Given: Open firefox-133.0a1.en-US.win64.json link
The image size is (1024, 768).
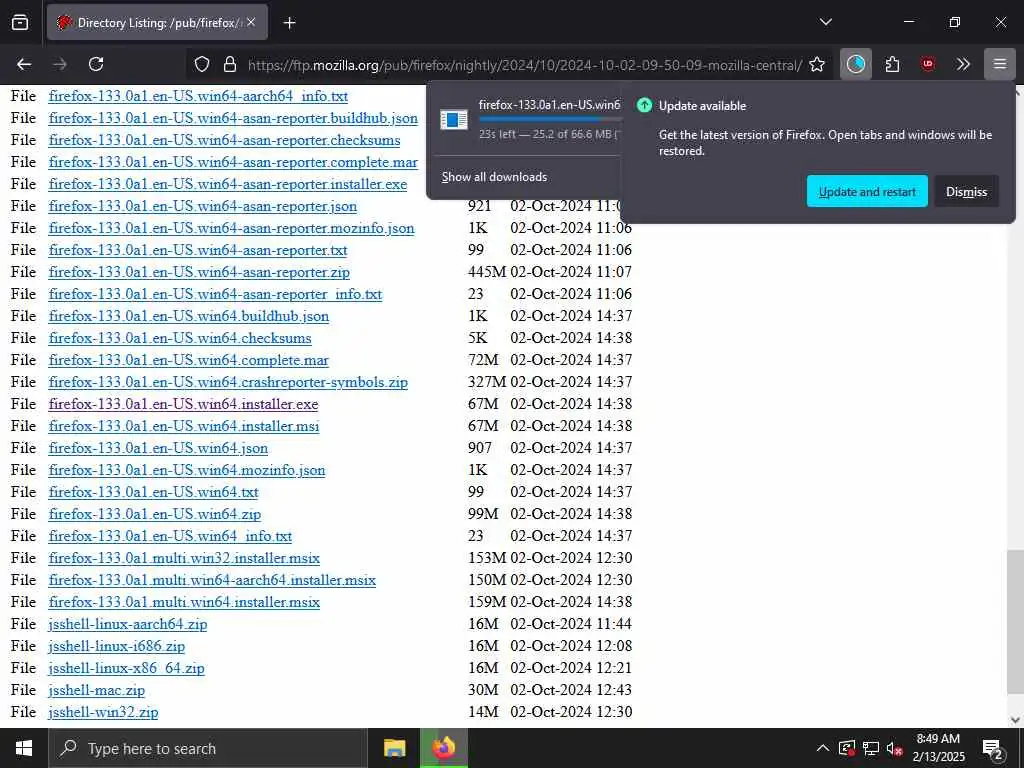Looking at the screenshot, I should click(158, 448).
